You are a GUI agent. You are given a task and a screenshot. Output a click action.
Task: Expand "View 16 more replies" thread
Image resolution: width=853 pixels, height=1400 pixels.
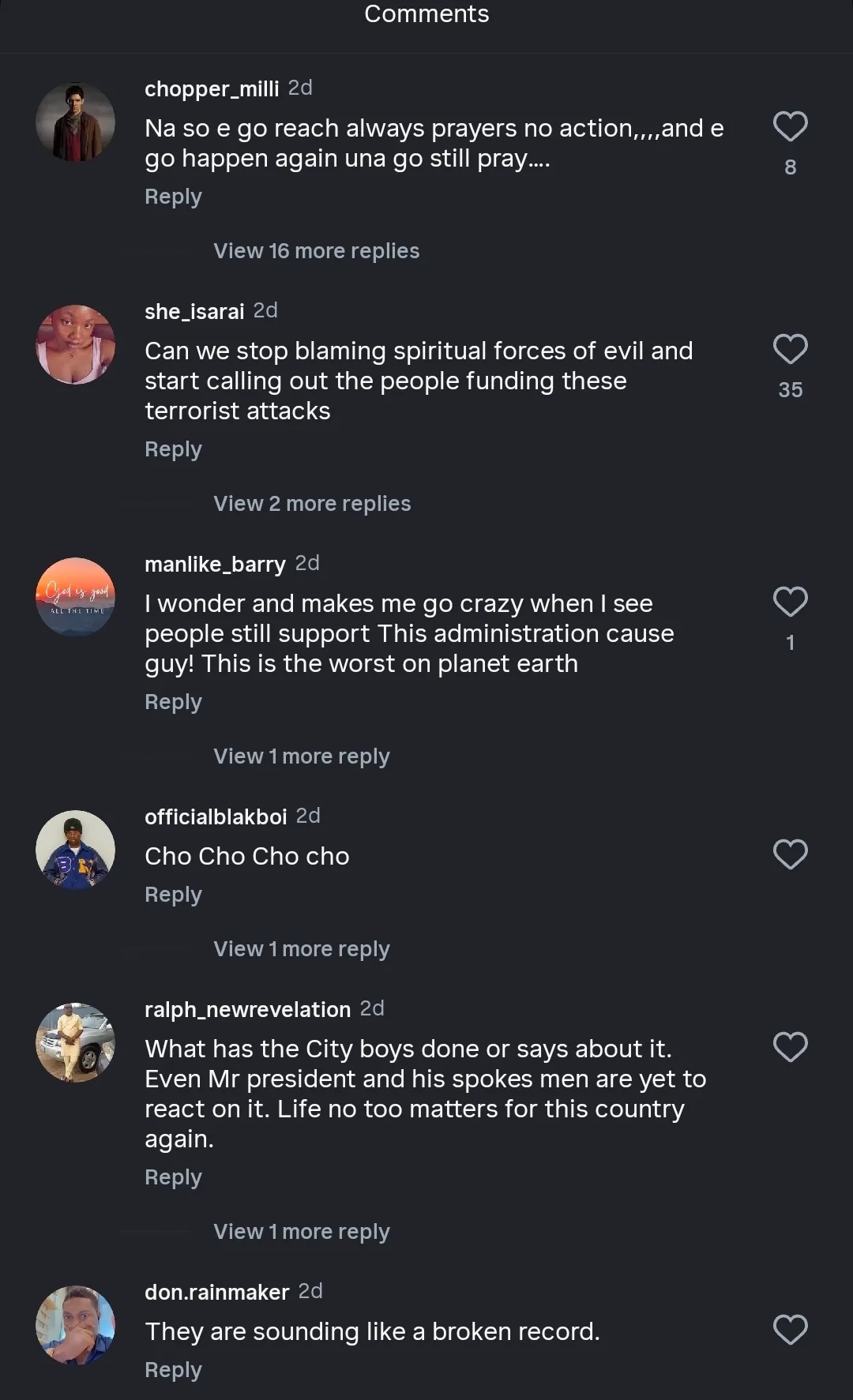point(316,251)
